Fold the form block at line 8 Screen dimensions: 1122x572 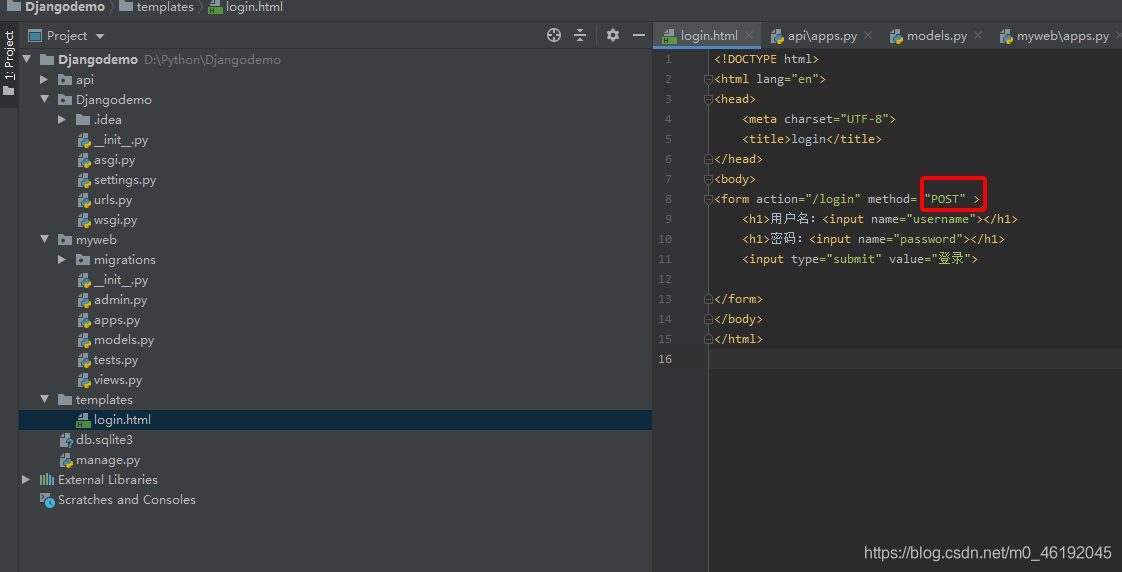(x=708, y=200)
